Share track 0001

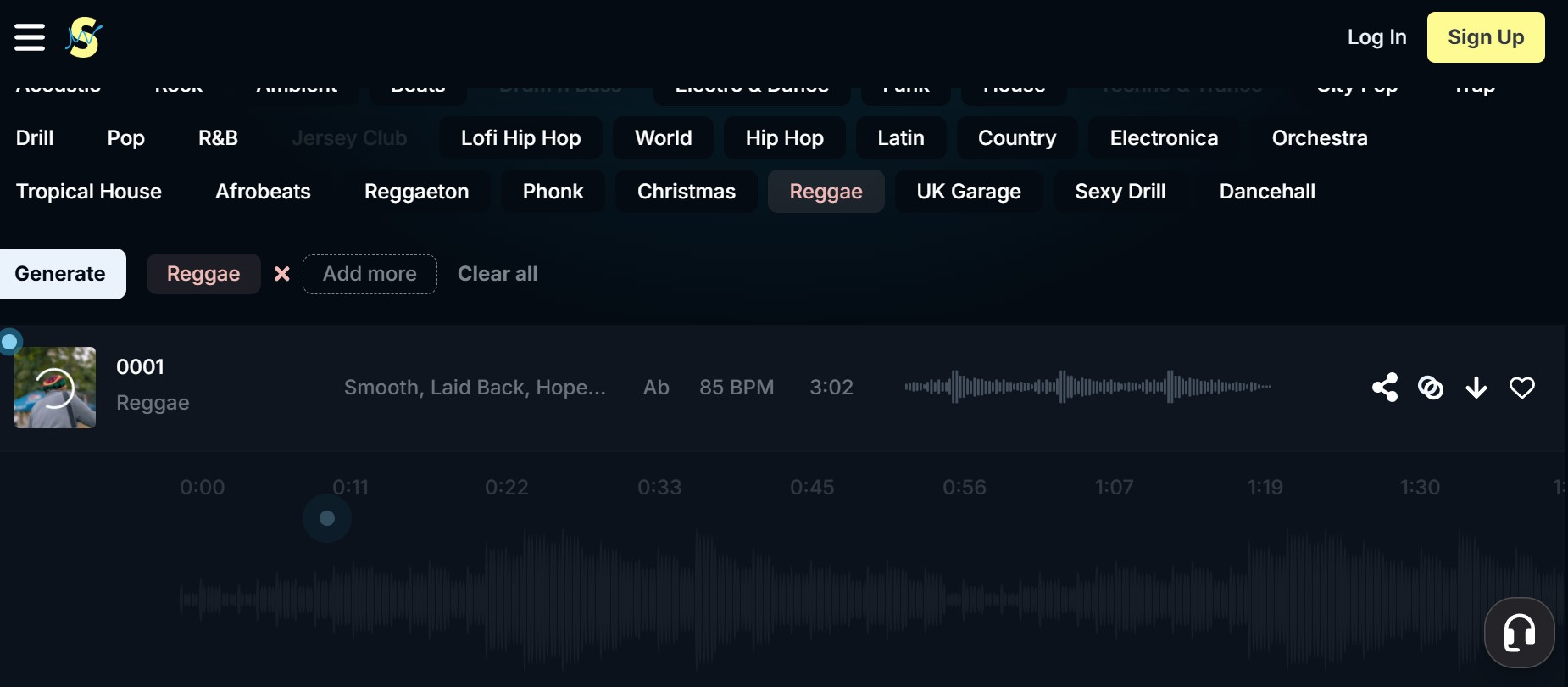1385,388
